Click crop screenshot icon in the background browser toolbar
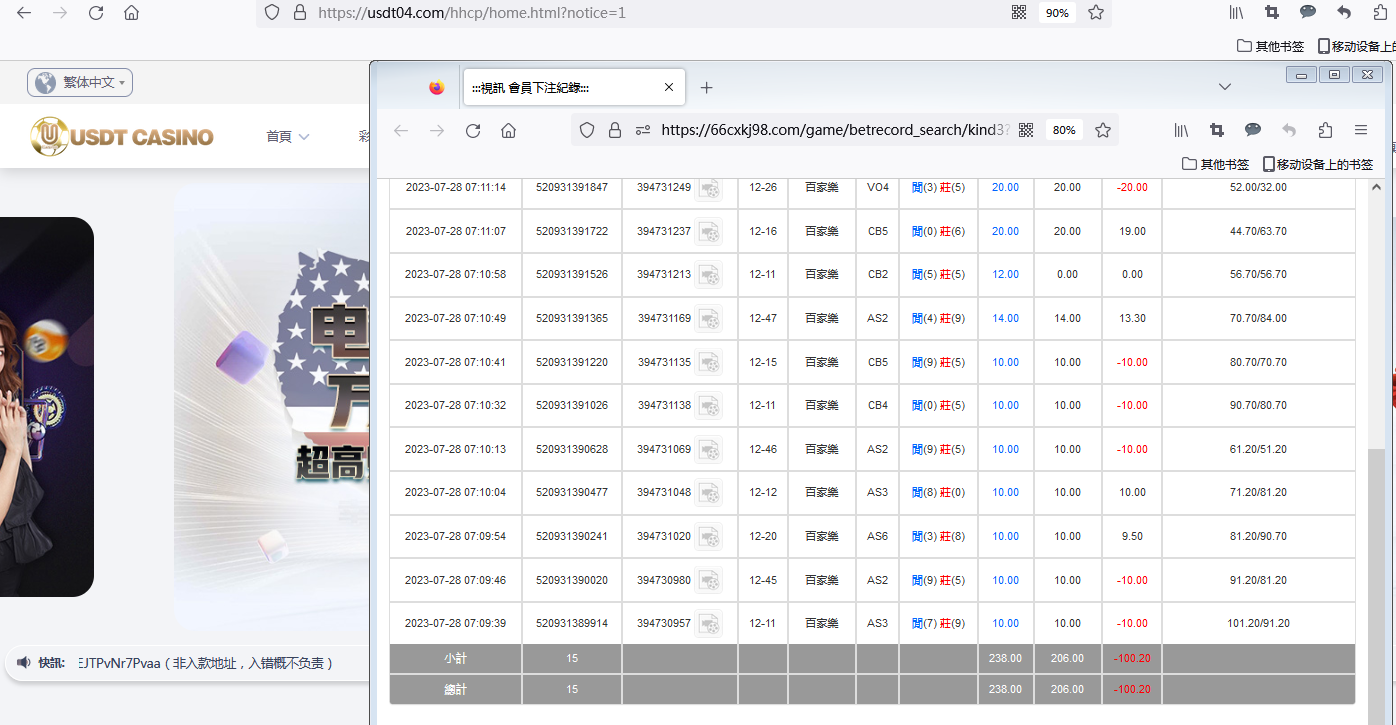 point(1272,13)
